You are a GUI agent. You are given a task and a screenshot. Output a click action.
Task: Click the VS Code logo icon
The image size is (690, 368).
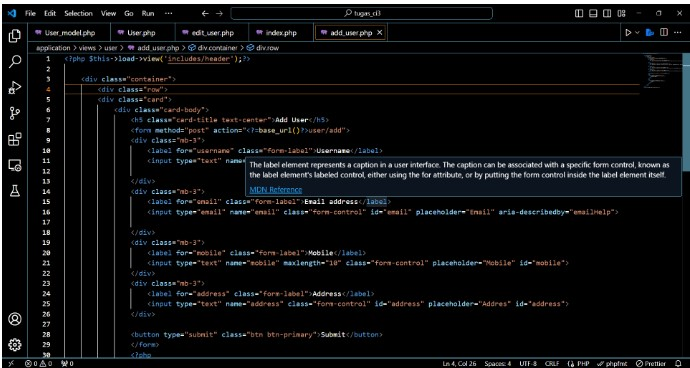(12, 13)
